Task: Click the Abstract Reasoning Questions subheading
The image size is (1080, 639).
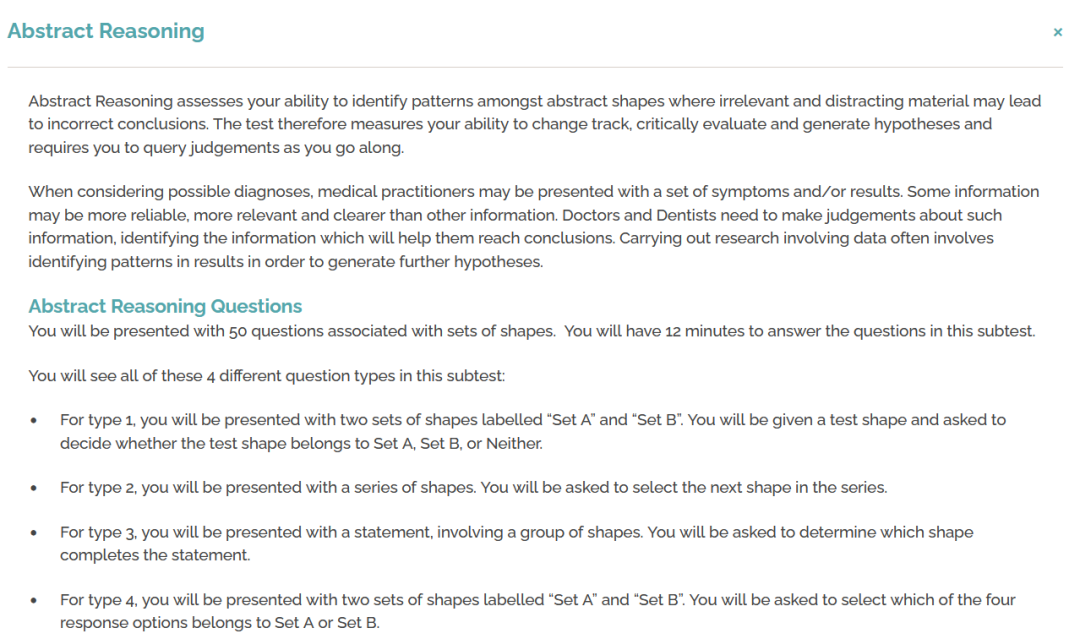Action: (x=165, y=306)
